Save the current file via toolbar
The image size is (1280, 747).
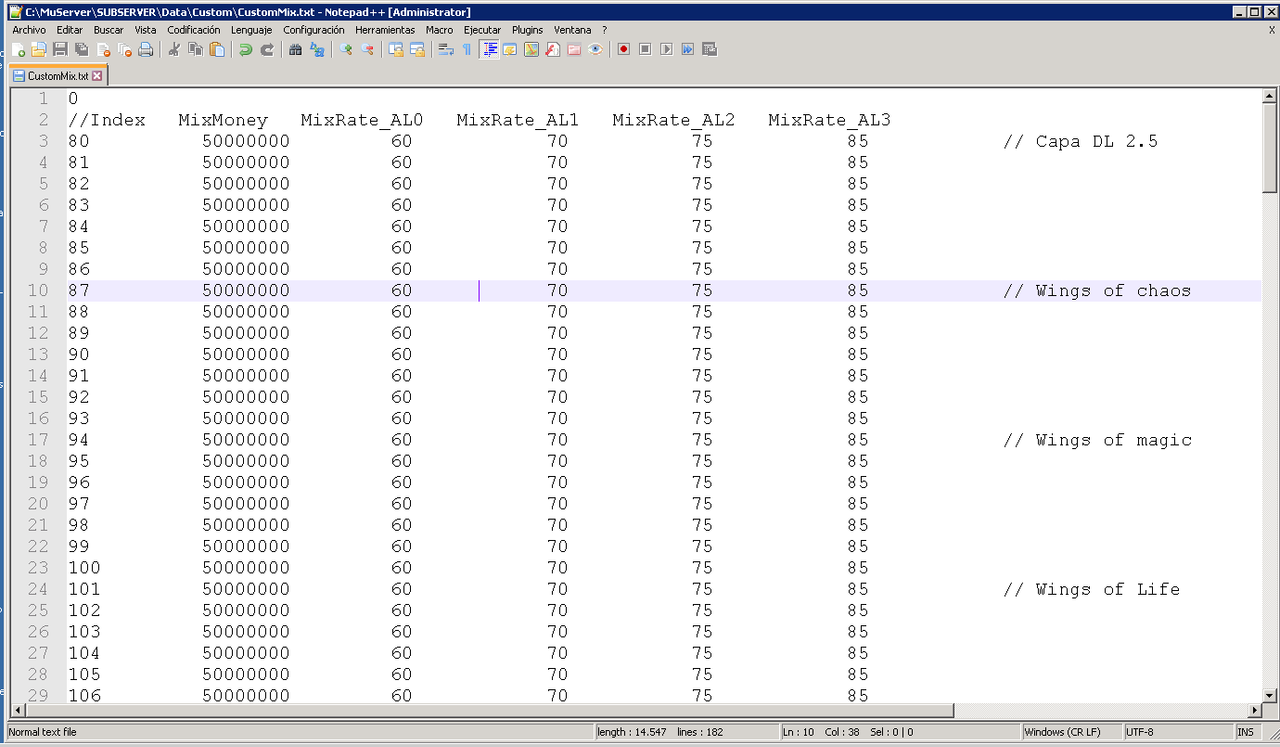(60, 49)
